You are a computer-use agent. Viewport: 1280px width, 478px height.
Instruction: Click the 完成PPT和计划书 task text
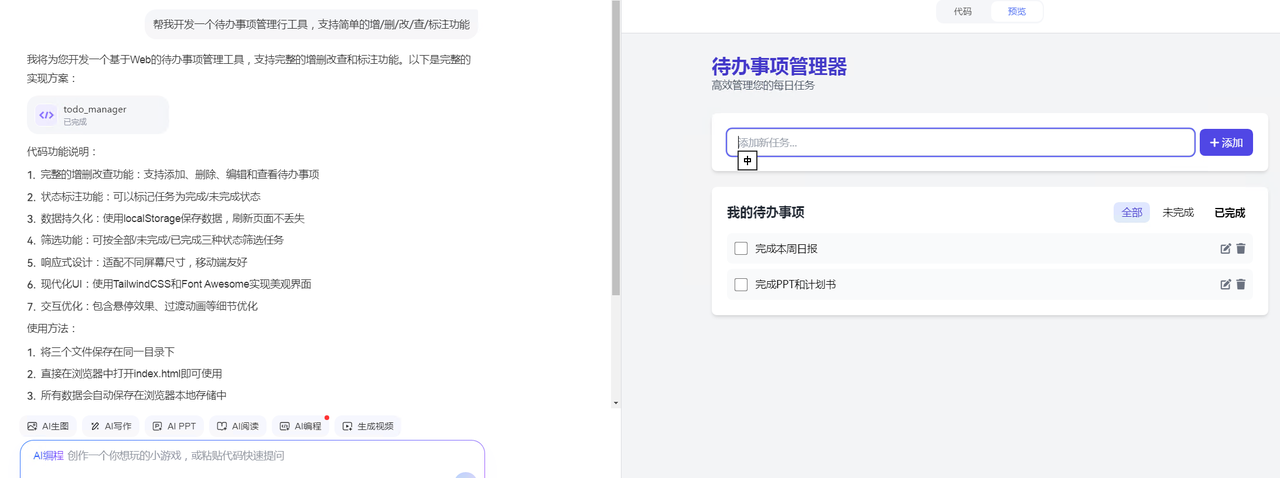[796, 285]
